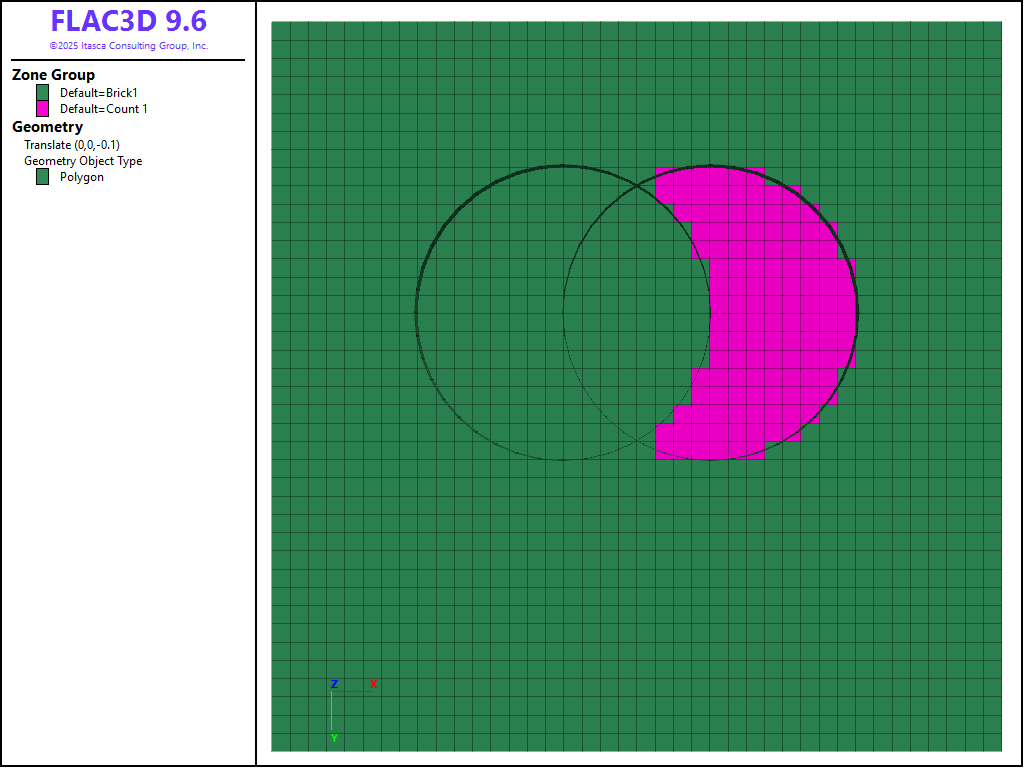1024x768 pixels.
Task: Click the green Y axis label
Action: coord(334,738)
